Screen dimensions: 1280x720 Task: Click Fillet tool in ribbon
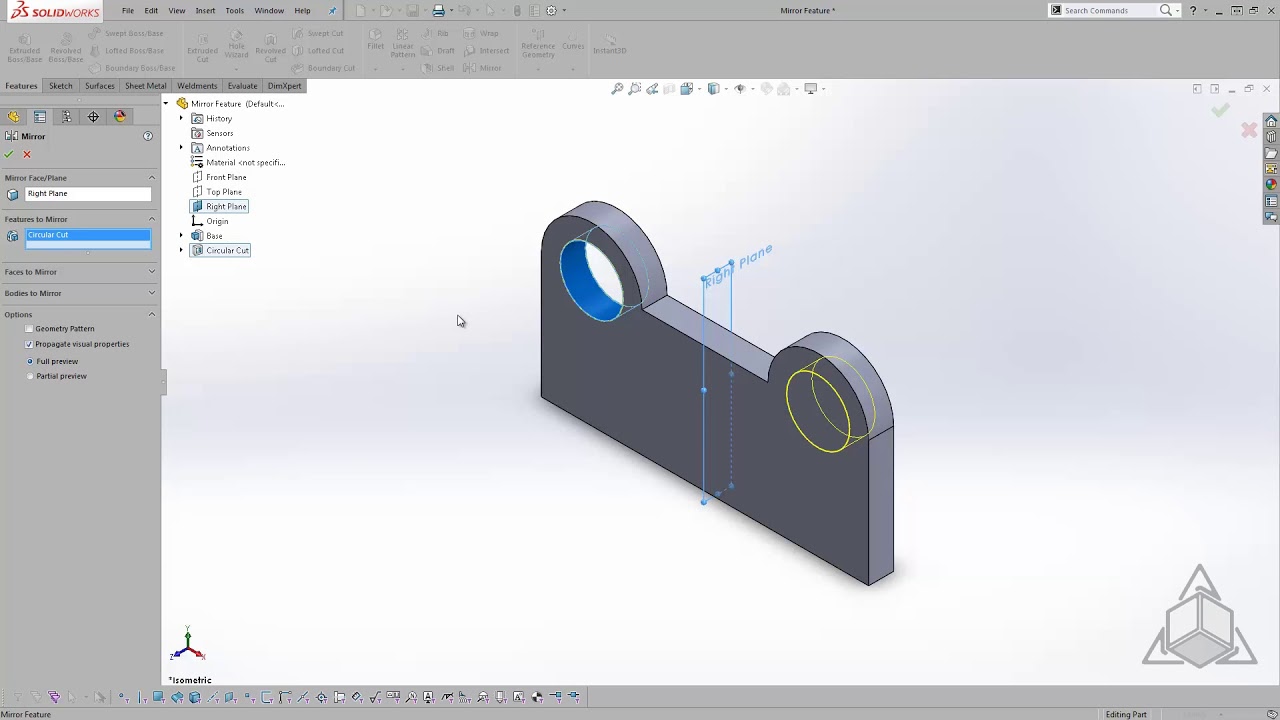click(x=376, y=41)
